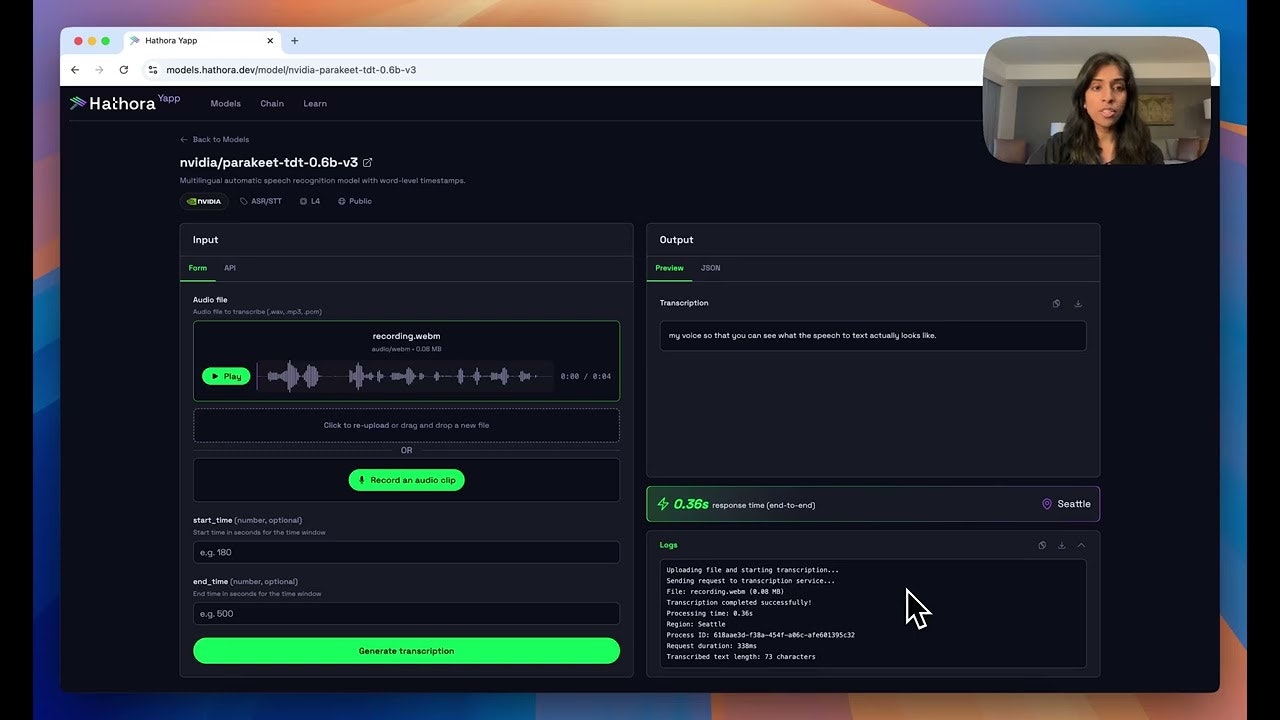Open model link via icon beside model name
Screen dimensions: 1280x720
click(367, 161)
